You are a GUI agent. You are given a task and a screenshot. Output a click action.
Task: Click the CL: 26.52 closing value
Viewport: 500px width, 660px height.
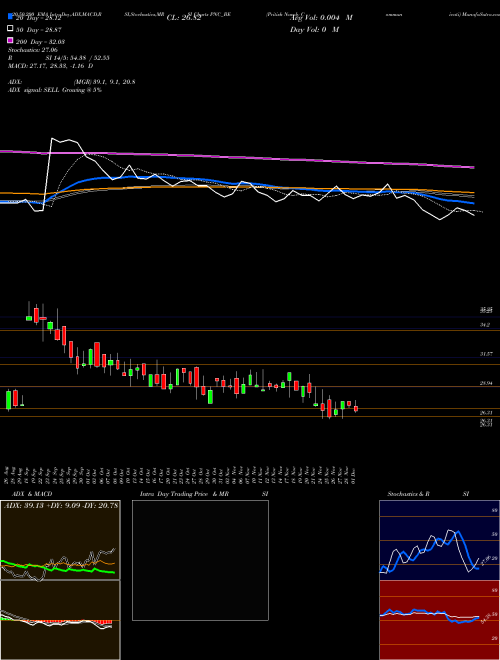(184, 18)
